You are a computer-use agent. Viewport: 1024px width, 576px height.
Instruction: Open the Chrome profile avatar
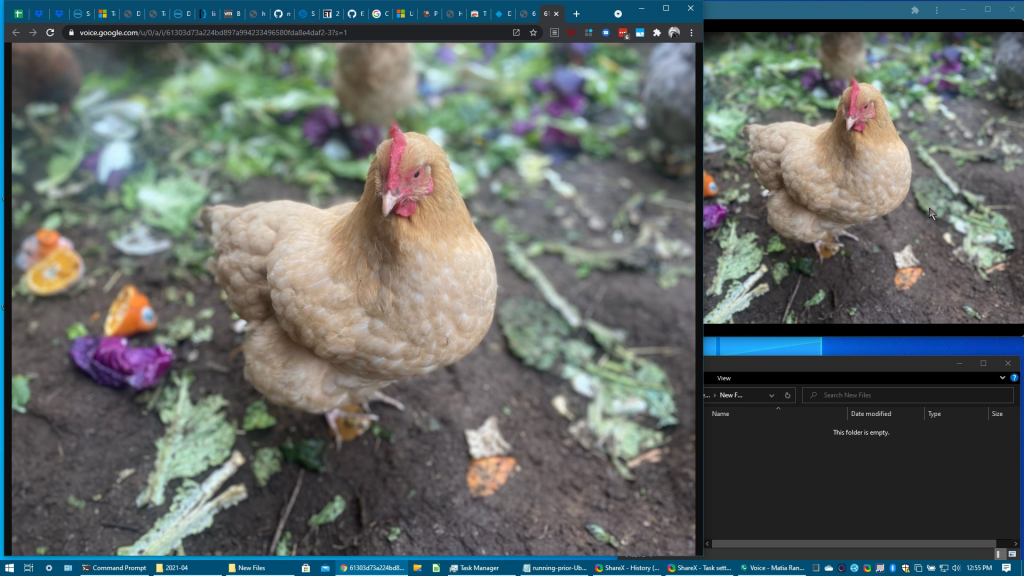click(x=674, y=32)
